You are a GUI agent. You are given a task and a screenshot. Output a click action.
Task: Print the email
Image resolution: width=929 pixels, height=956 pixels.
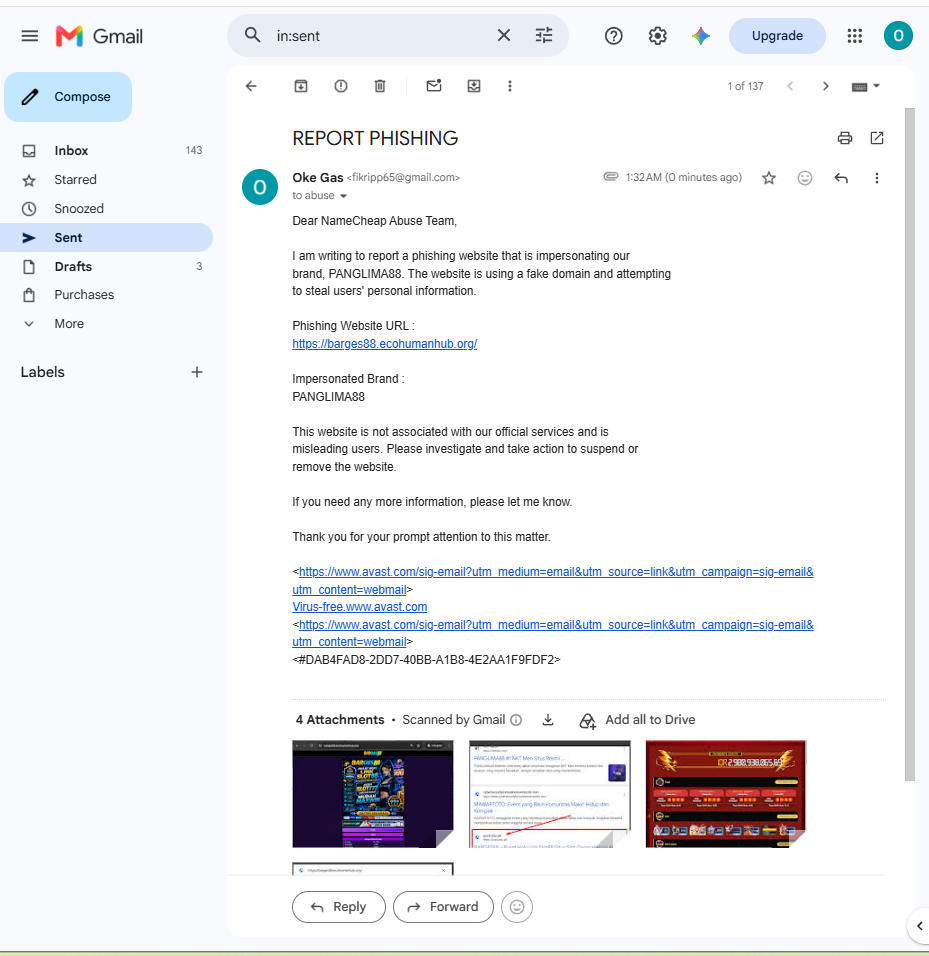pos(844,138)
